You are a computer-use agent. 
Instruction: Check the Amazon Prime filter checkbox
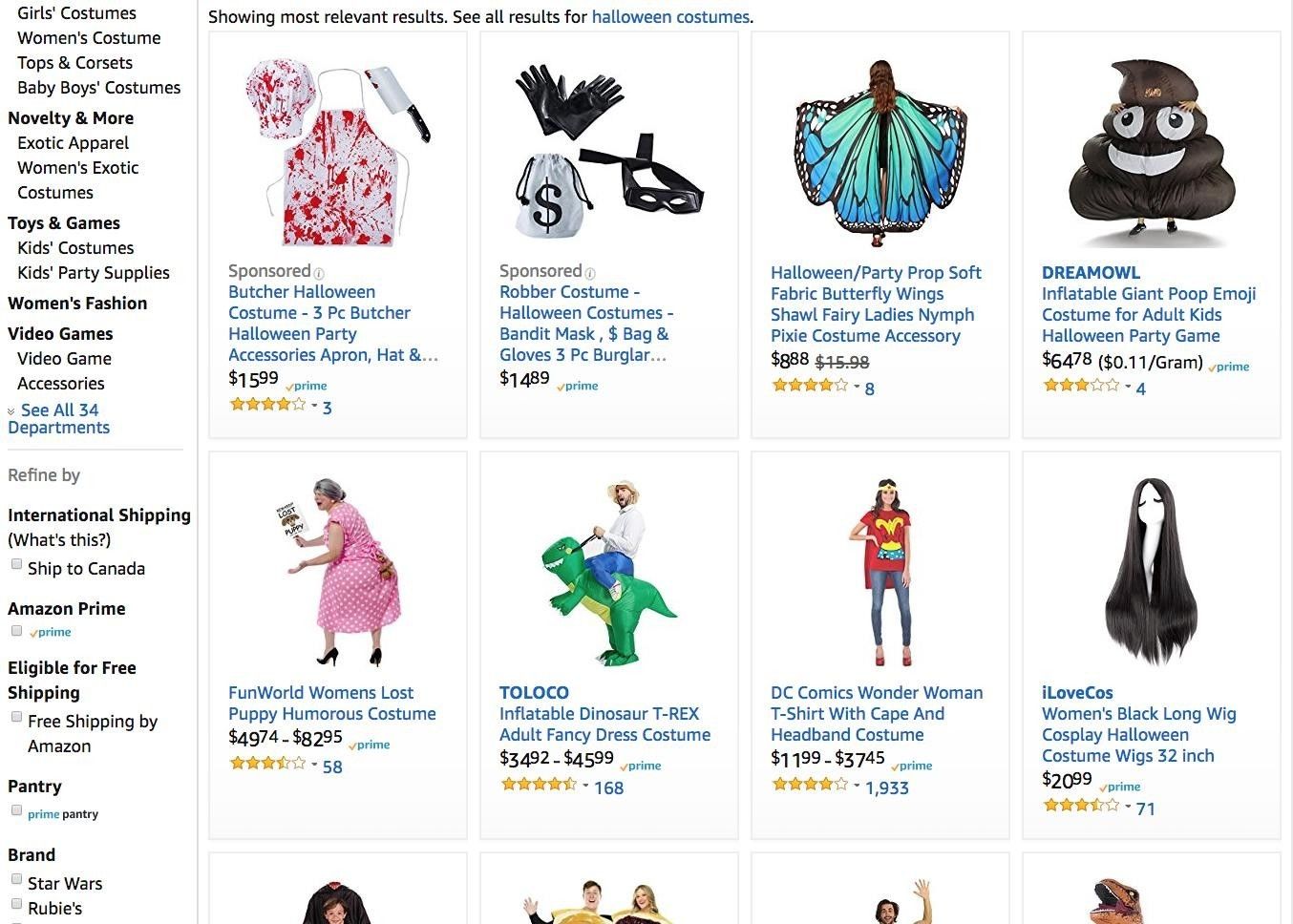(x=16, y=631)
